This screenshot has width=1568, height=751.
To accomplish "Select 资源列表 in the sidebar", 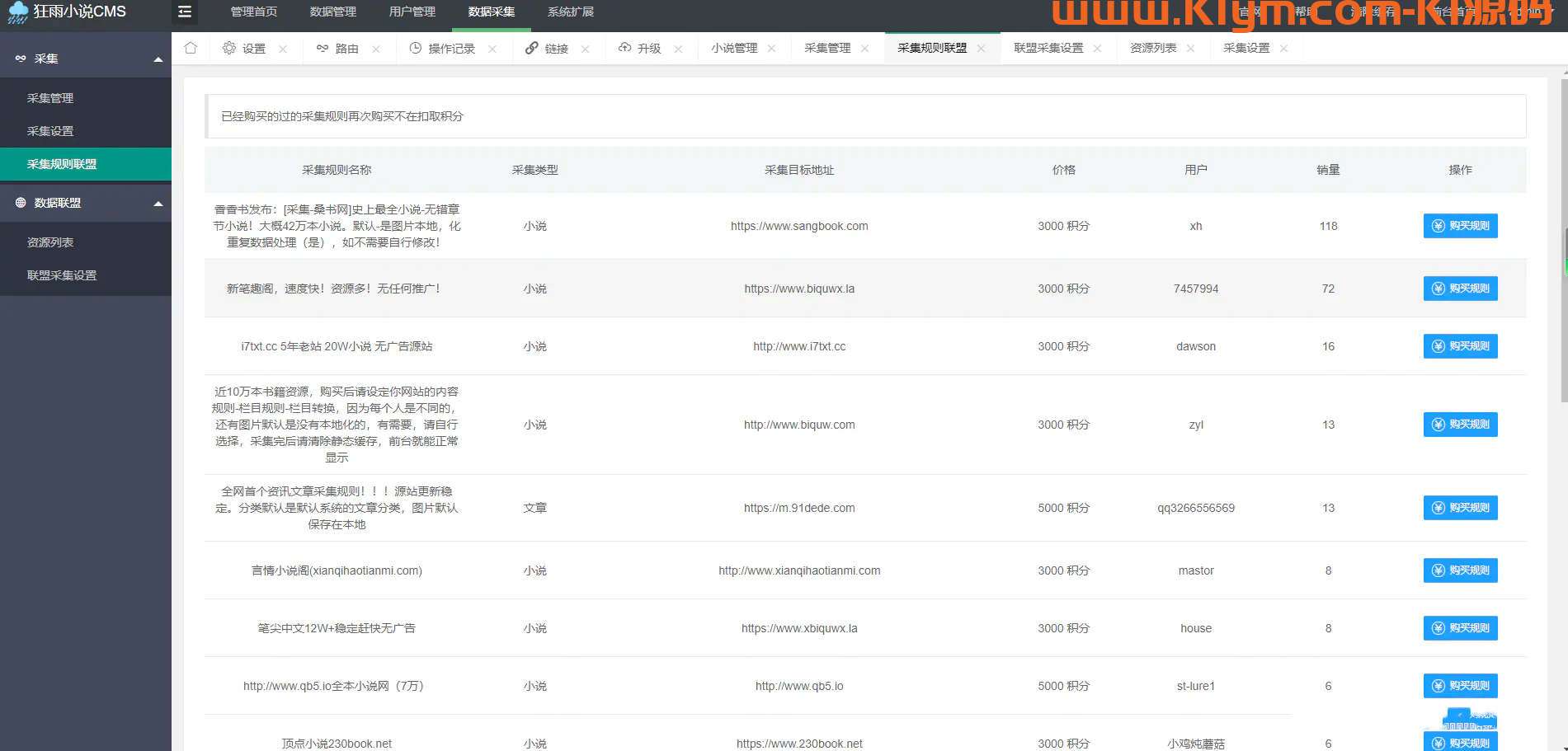I will tap(50, 242).
